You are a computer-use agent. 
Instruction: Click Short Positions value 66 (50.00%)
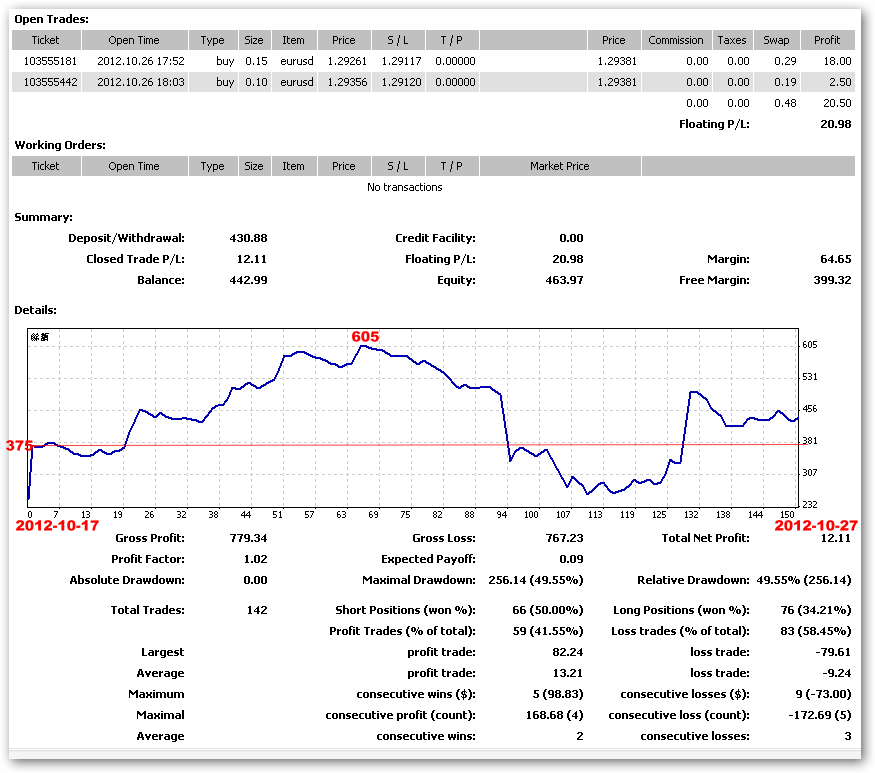tap(548, 610)
